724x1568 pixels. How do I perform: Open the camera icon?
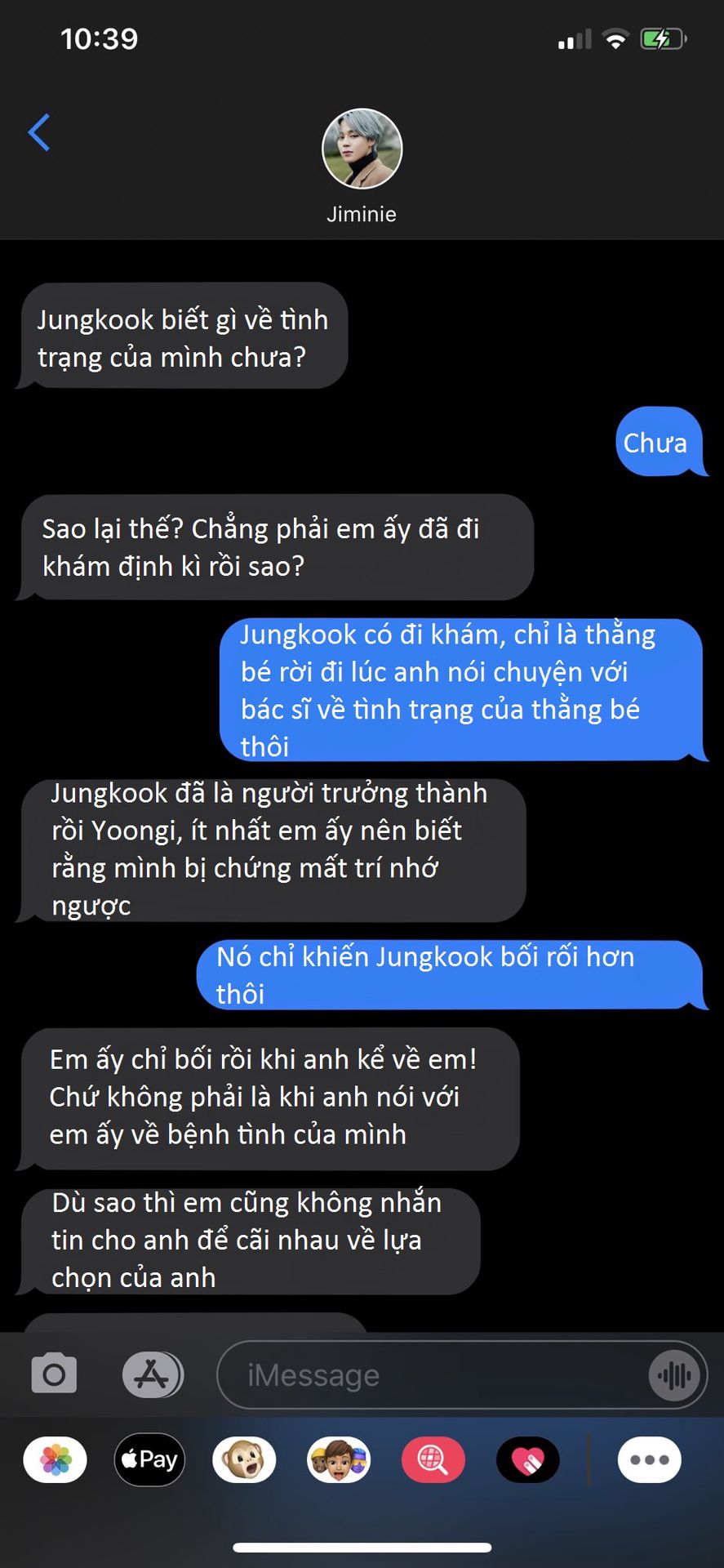pos(54,1374)
